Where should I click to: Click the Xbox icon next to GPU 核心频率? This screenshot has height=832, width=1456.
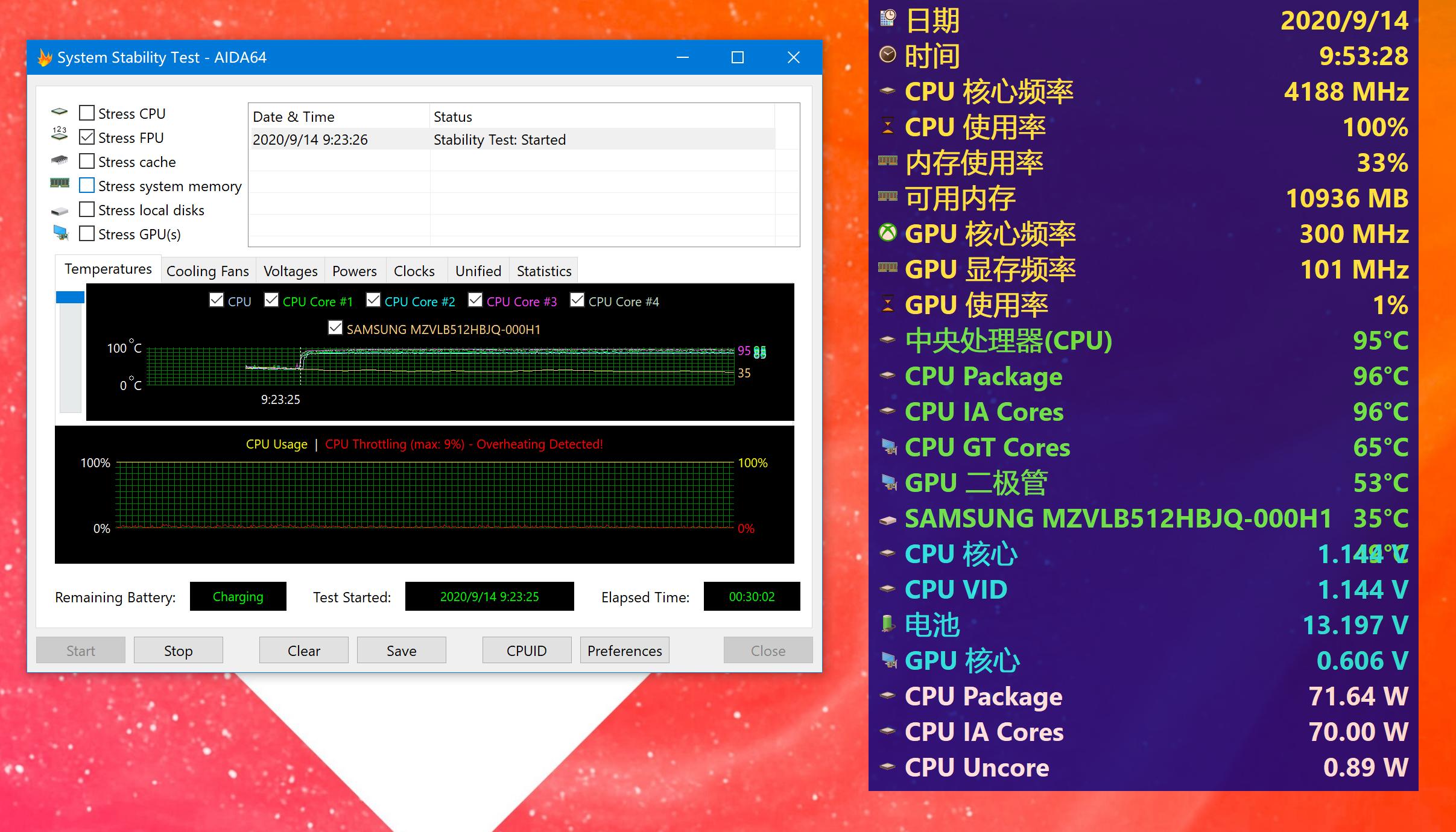(x=887, y=233)
